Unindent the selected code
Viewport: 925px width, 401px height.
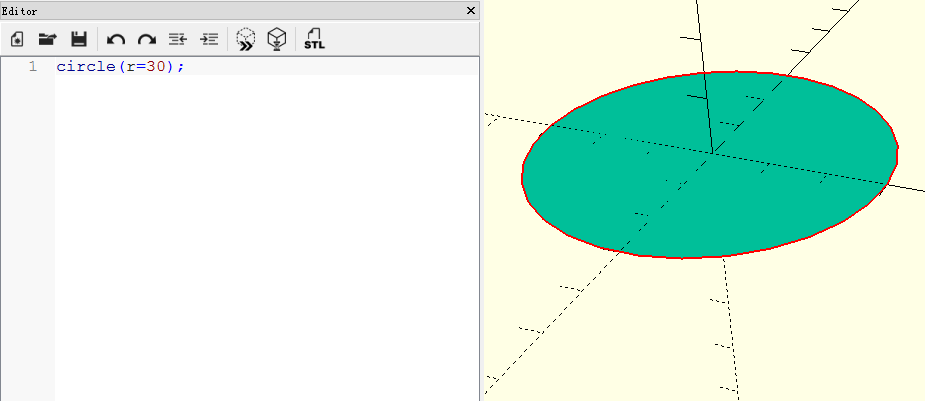click(178, 40)
